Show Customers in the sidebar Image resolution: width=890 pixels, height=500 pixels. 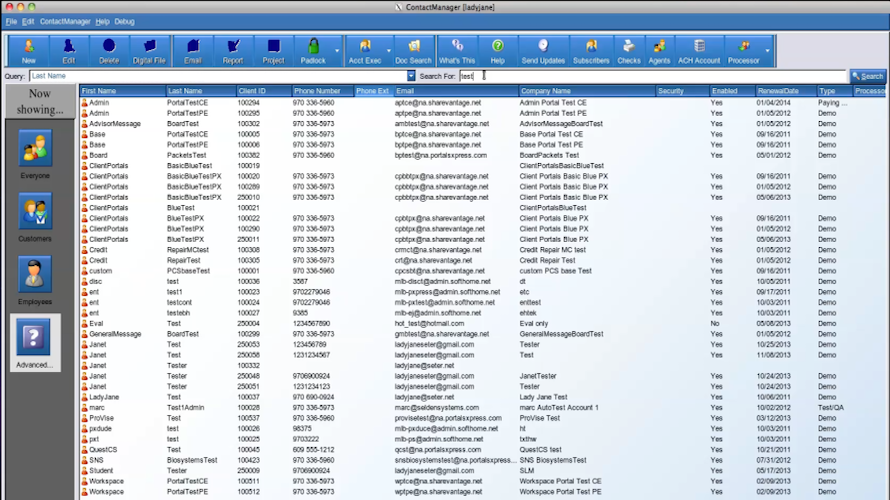pos(35,218)
